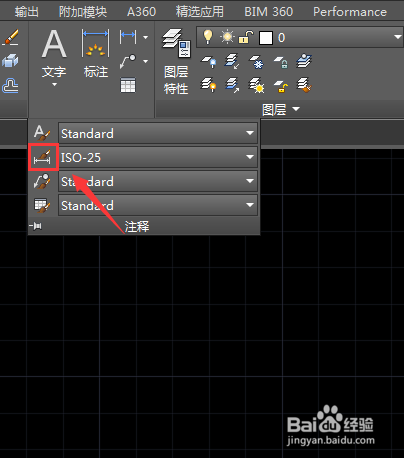This screenshot has height=458, width=404.
Task: Click the Erase tool icon
Action: point(10,37)
